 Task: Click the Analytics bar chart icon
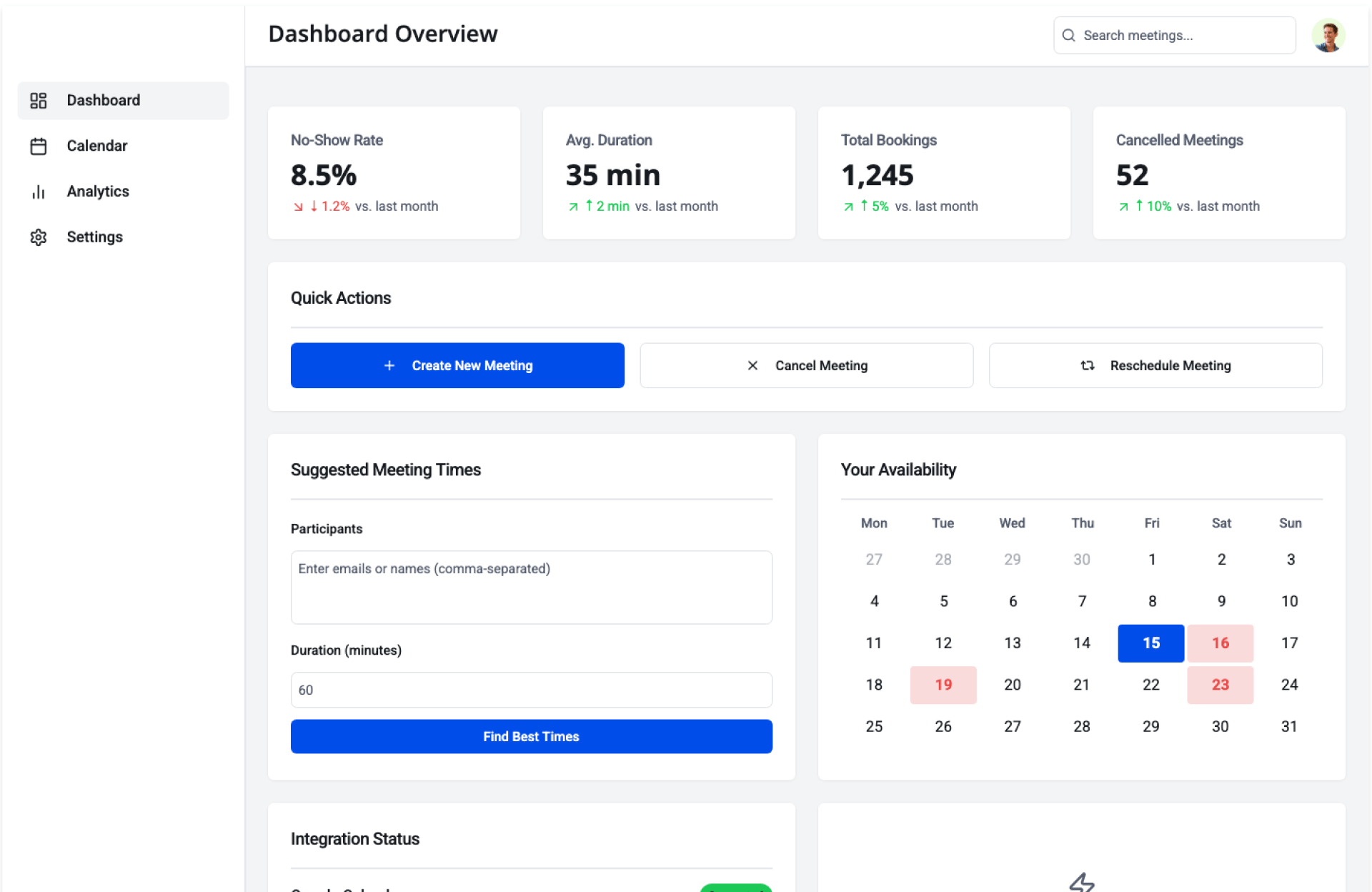tap(39, 192)
